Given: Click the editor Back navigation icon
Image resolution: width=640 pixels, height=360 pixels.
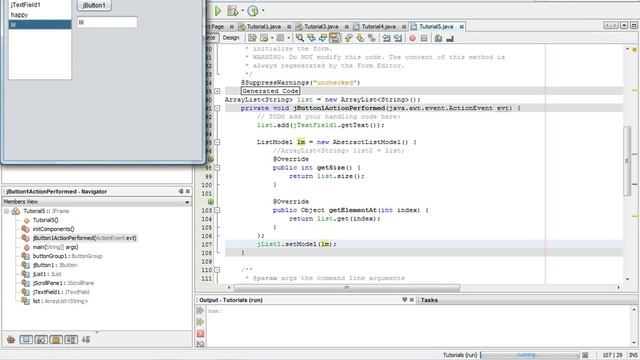Looking at the screenshot, I should (x=264, y=38).
